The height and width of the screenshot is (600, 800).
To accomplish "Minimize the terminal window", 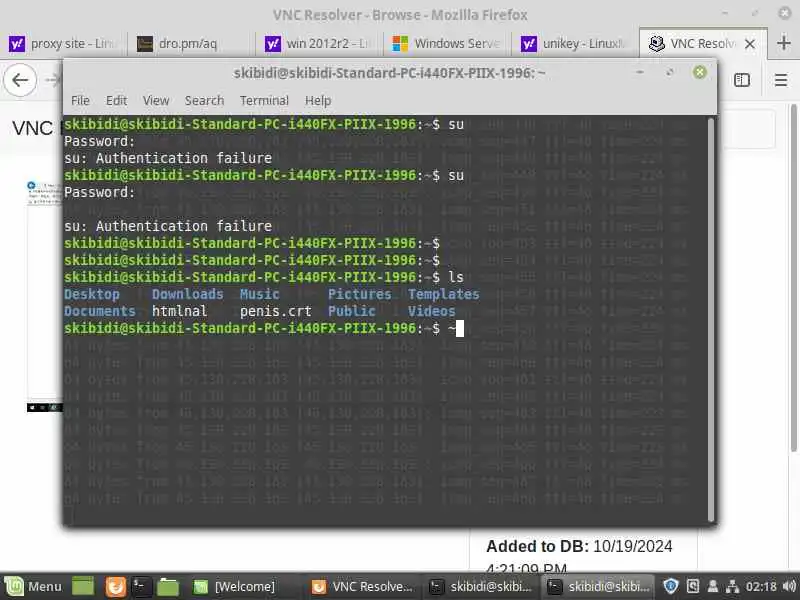I will click(640, 72).
